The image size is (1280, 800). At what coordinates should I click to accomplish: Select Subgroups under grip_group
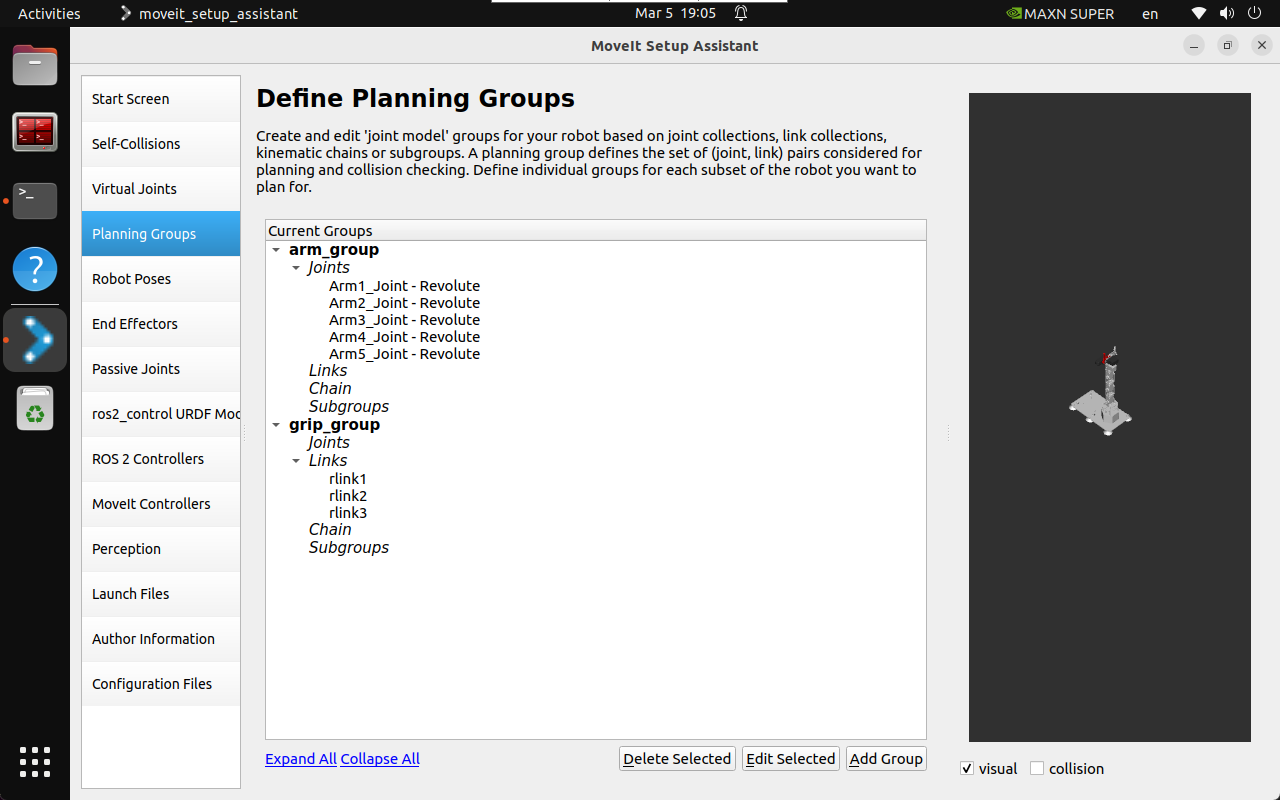tap(349, 548)
